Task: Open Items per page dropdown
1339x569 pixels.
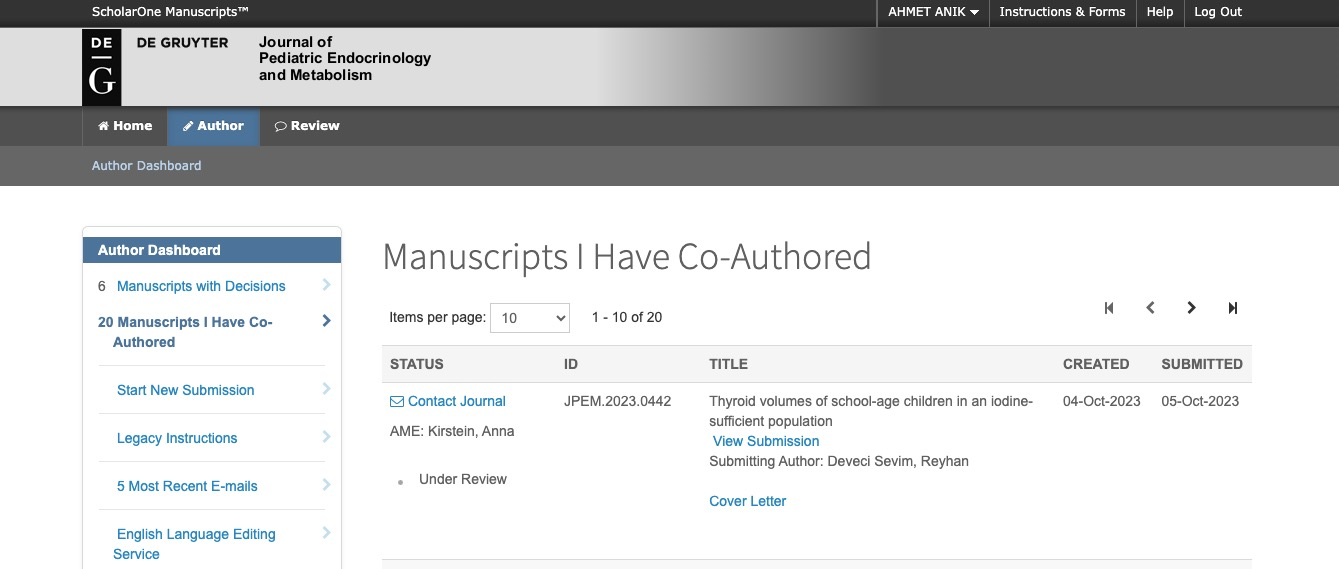Action: pos(529,318)
